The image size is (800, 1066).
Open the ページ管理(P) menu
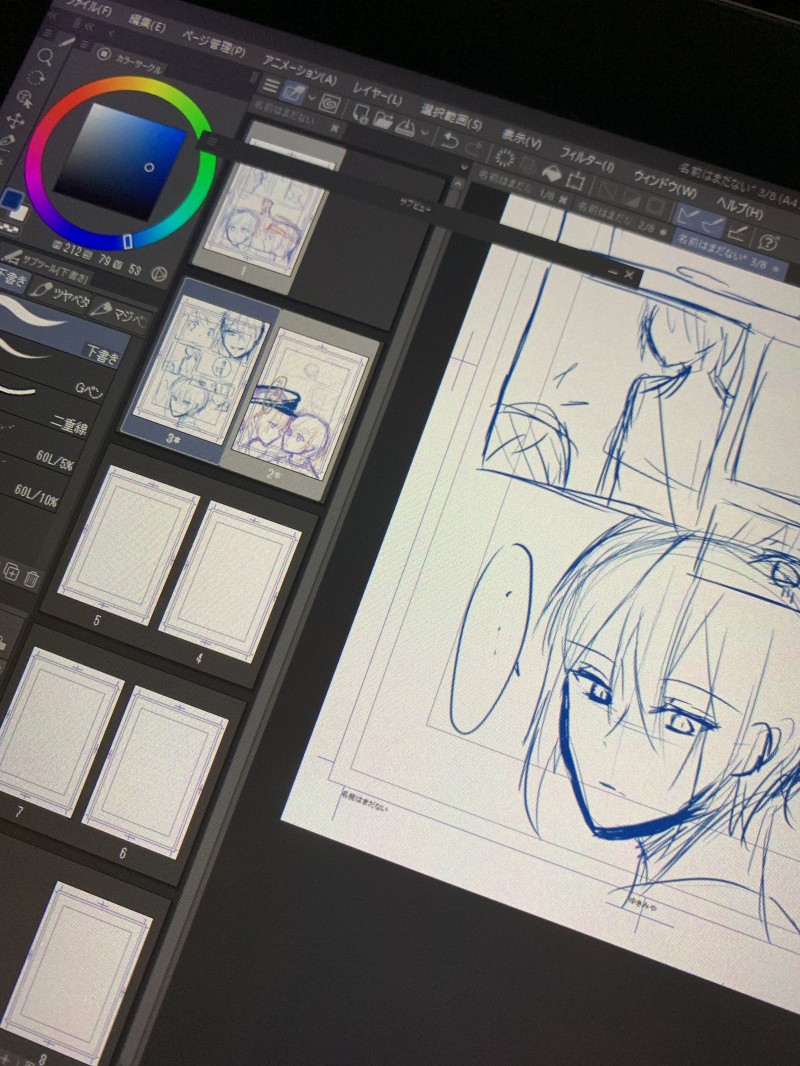(213, 42)
